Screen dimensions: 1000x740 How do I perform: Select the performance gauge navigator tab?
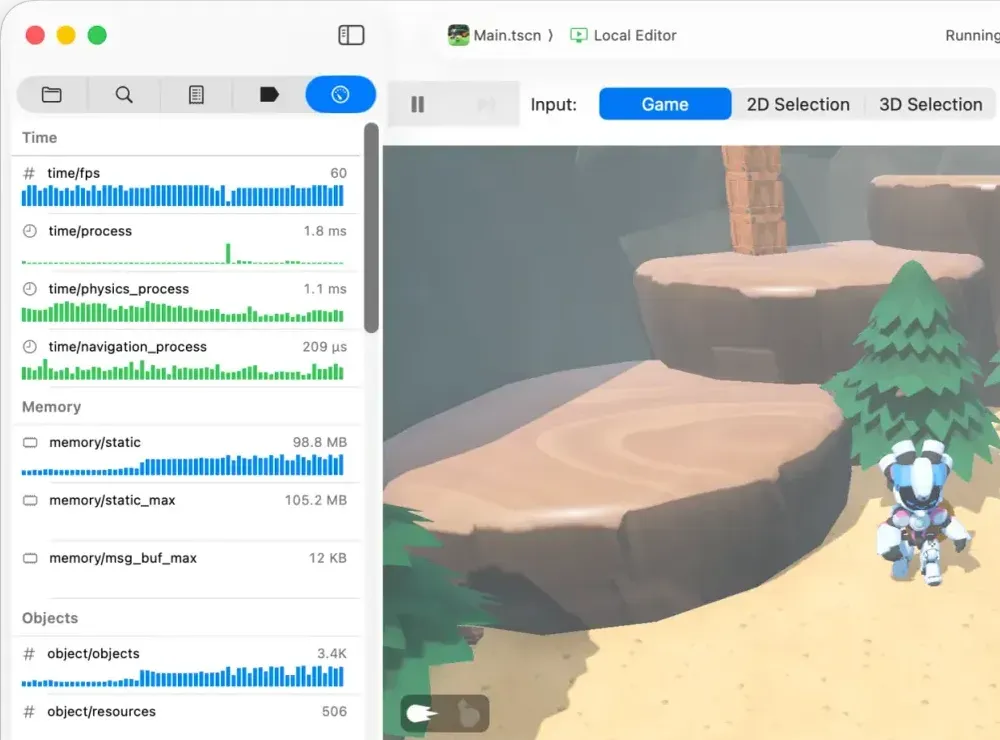[341, 94]
